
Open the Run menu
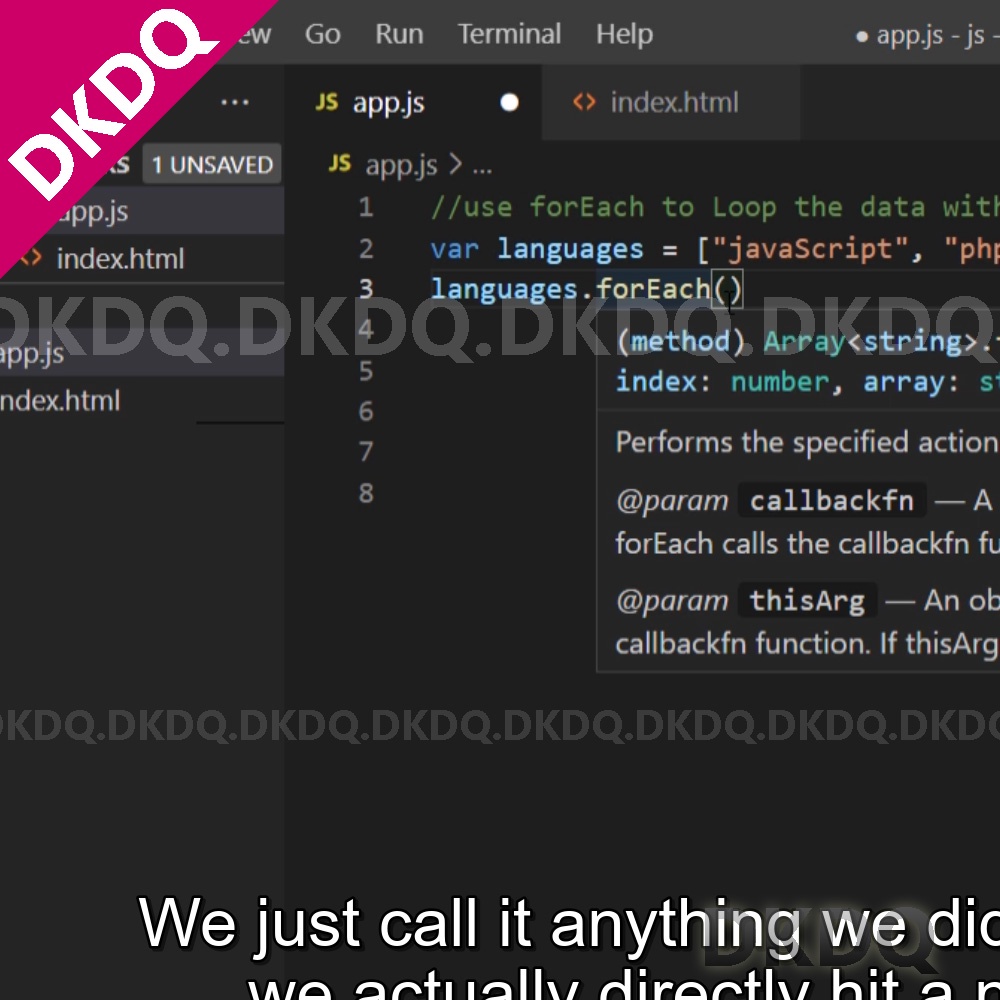[x=399, y=34]
